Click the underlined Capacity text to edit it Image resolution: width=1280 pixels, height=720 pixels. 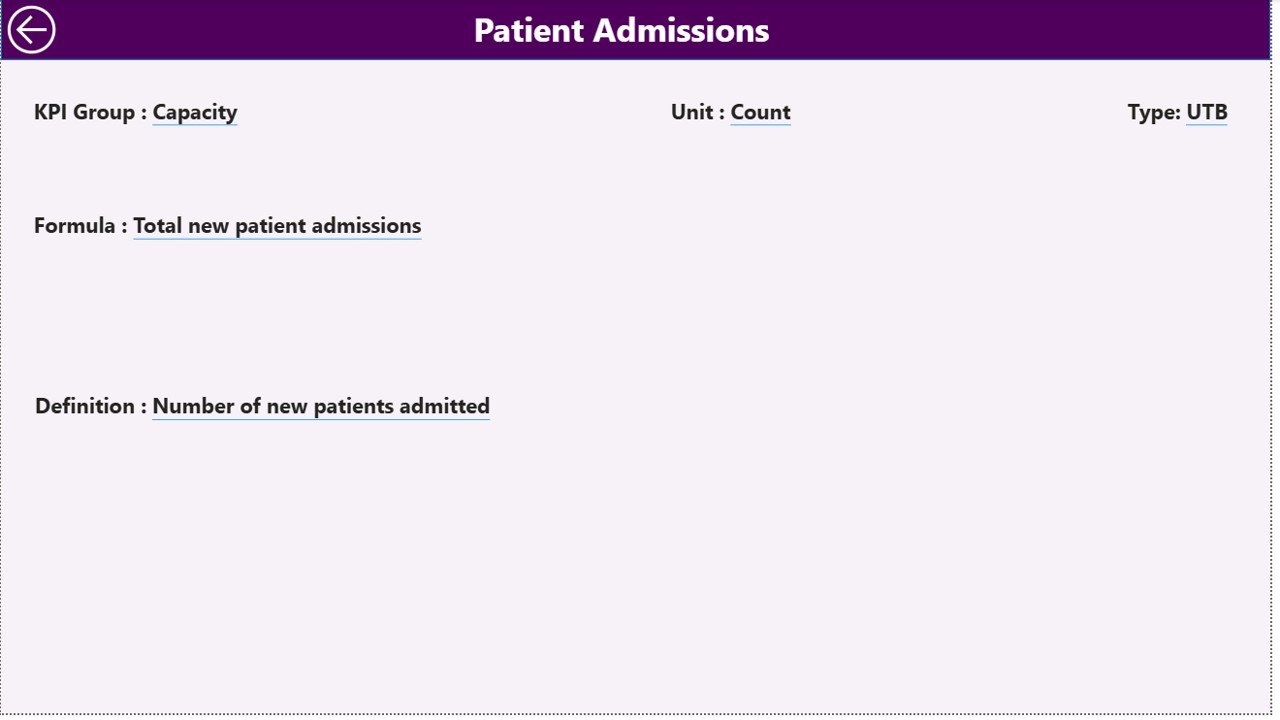point(194,112)
